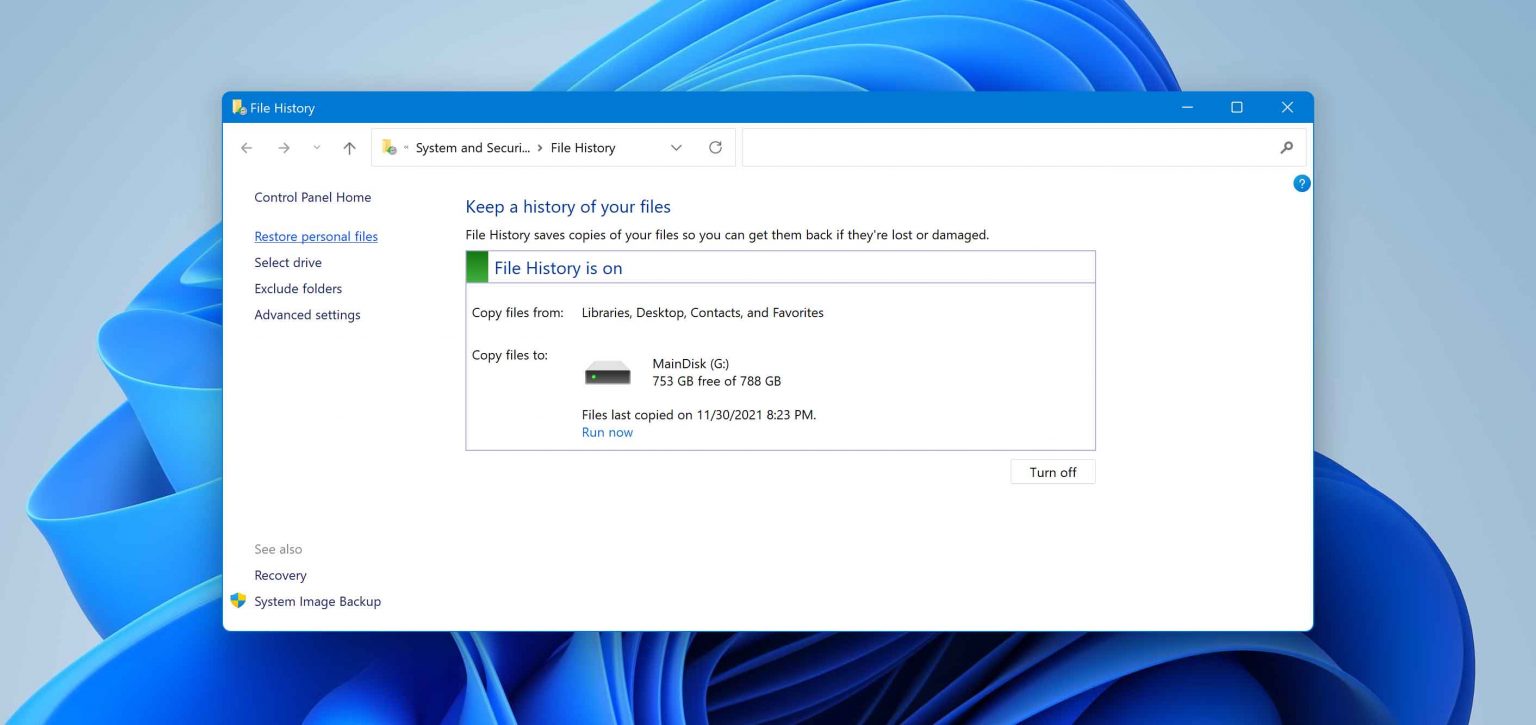Screen dimensions: 1536x725
Task: Click the back navigation arrow
Action: (246, 147)
